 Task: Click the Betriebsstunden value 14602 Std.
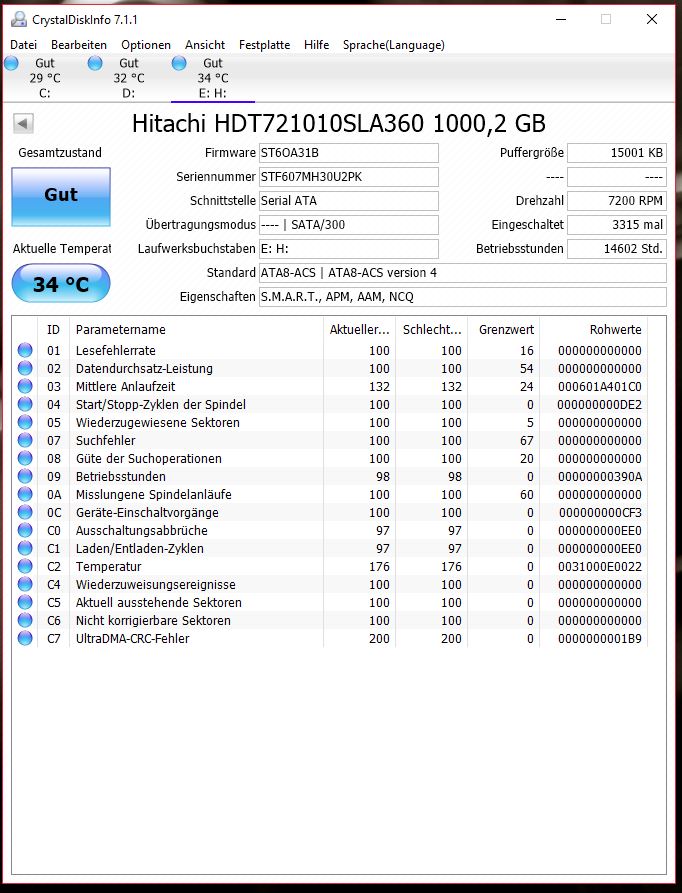(617, 248)
